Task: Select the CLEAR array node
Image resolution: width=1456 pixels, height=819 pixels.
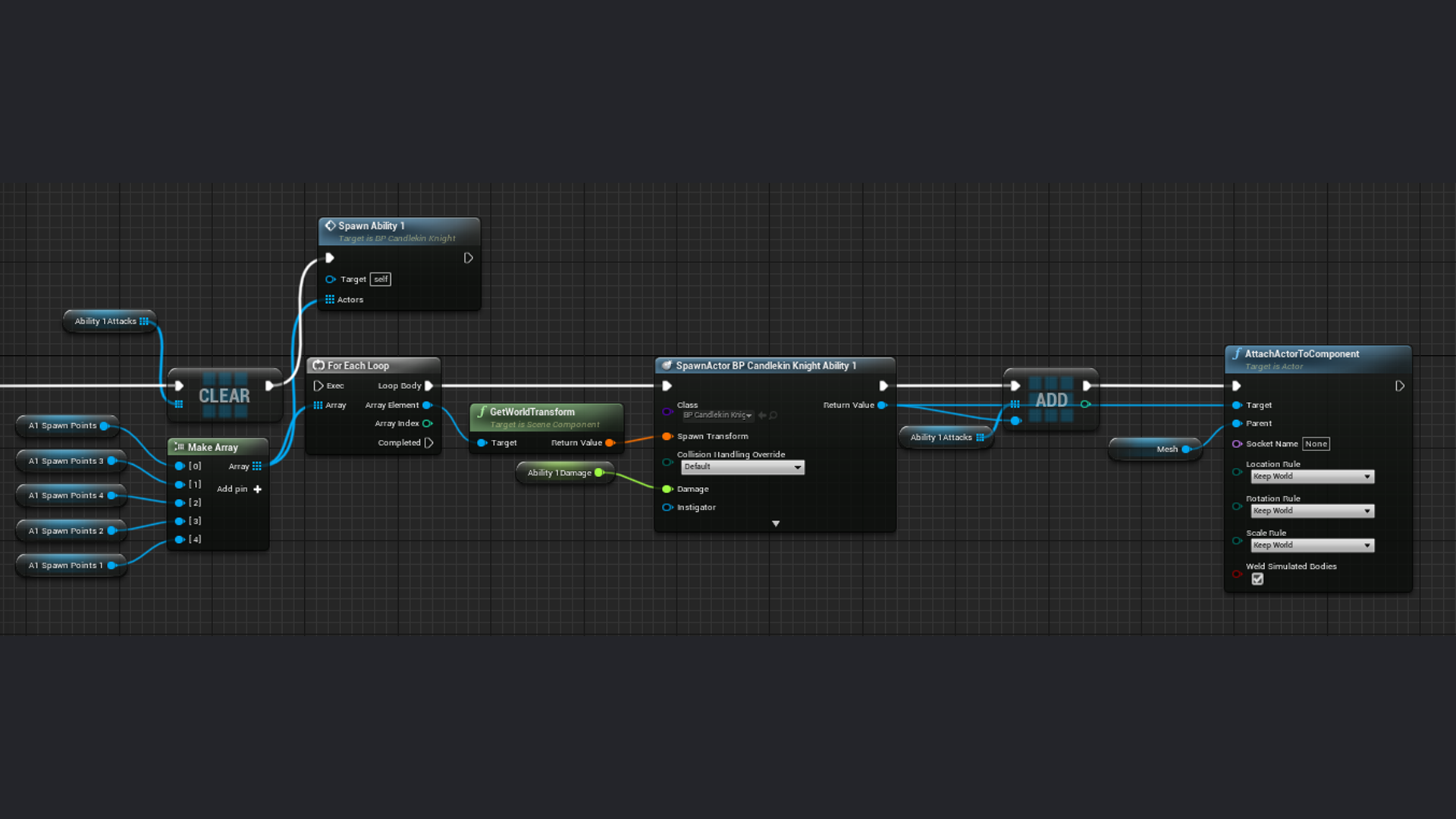Action: pos(224,395)
